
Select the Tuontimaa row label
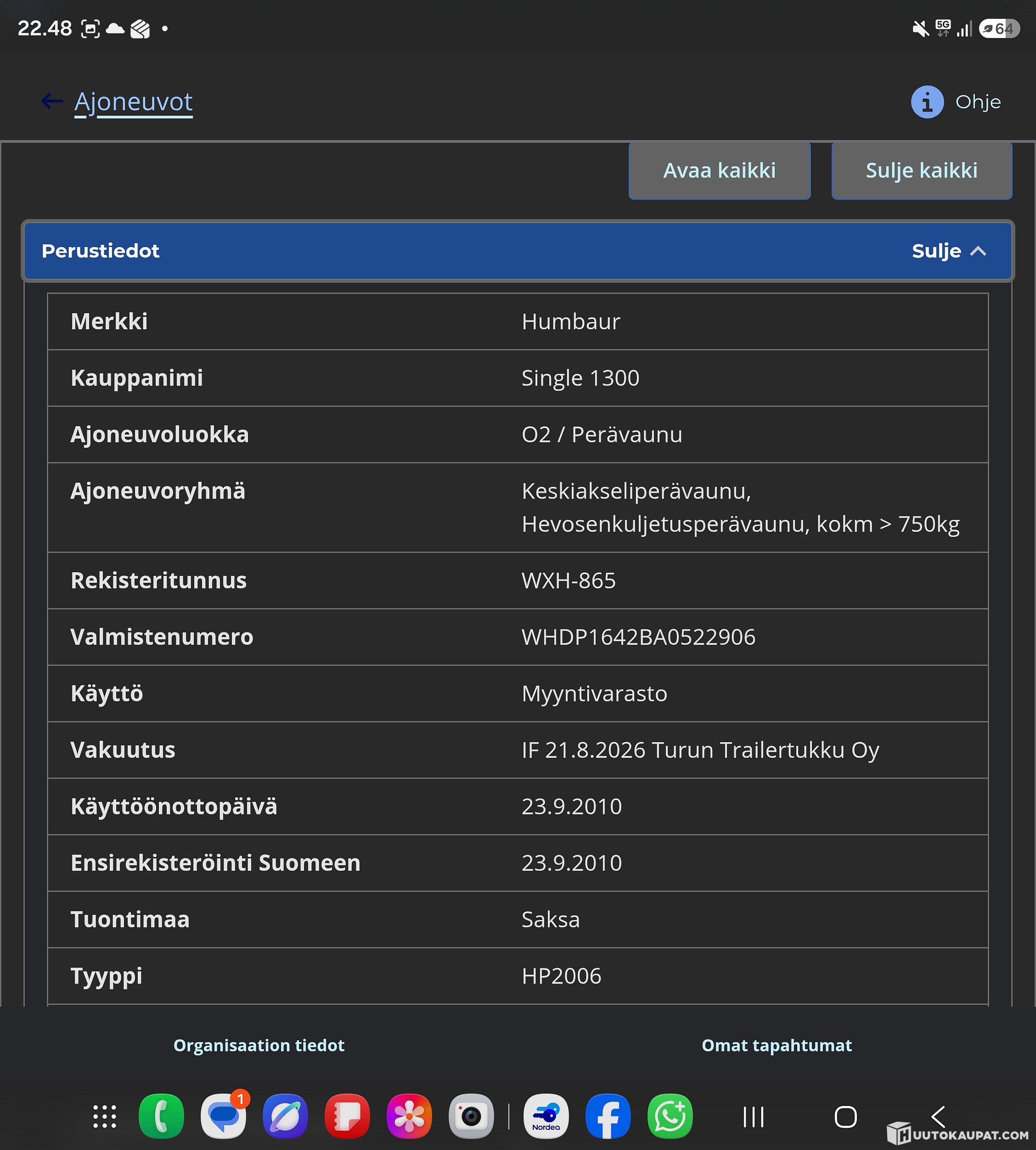pyautogui.click(x=130, y=919)
